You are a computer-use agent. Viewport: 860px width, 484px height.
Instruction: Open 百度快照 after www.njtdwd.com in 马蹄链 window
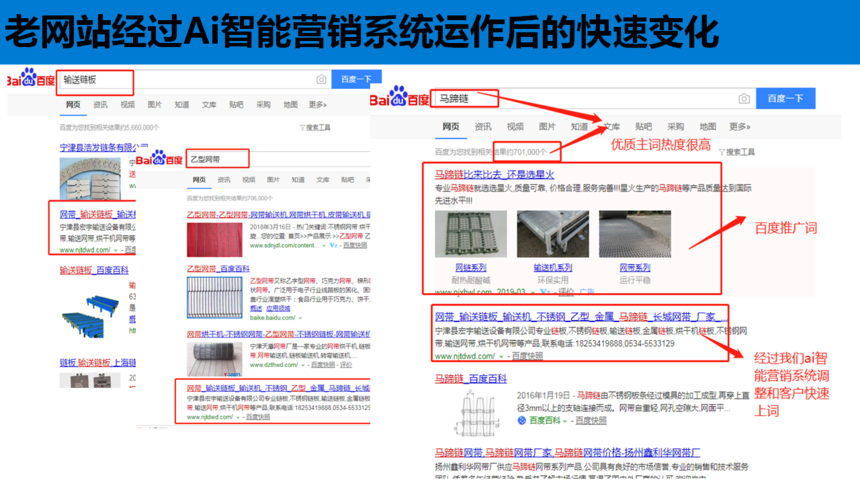(527, 356)
